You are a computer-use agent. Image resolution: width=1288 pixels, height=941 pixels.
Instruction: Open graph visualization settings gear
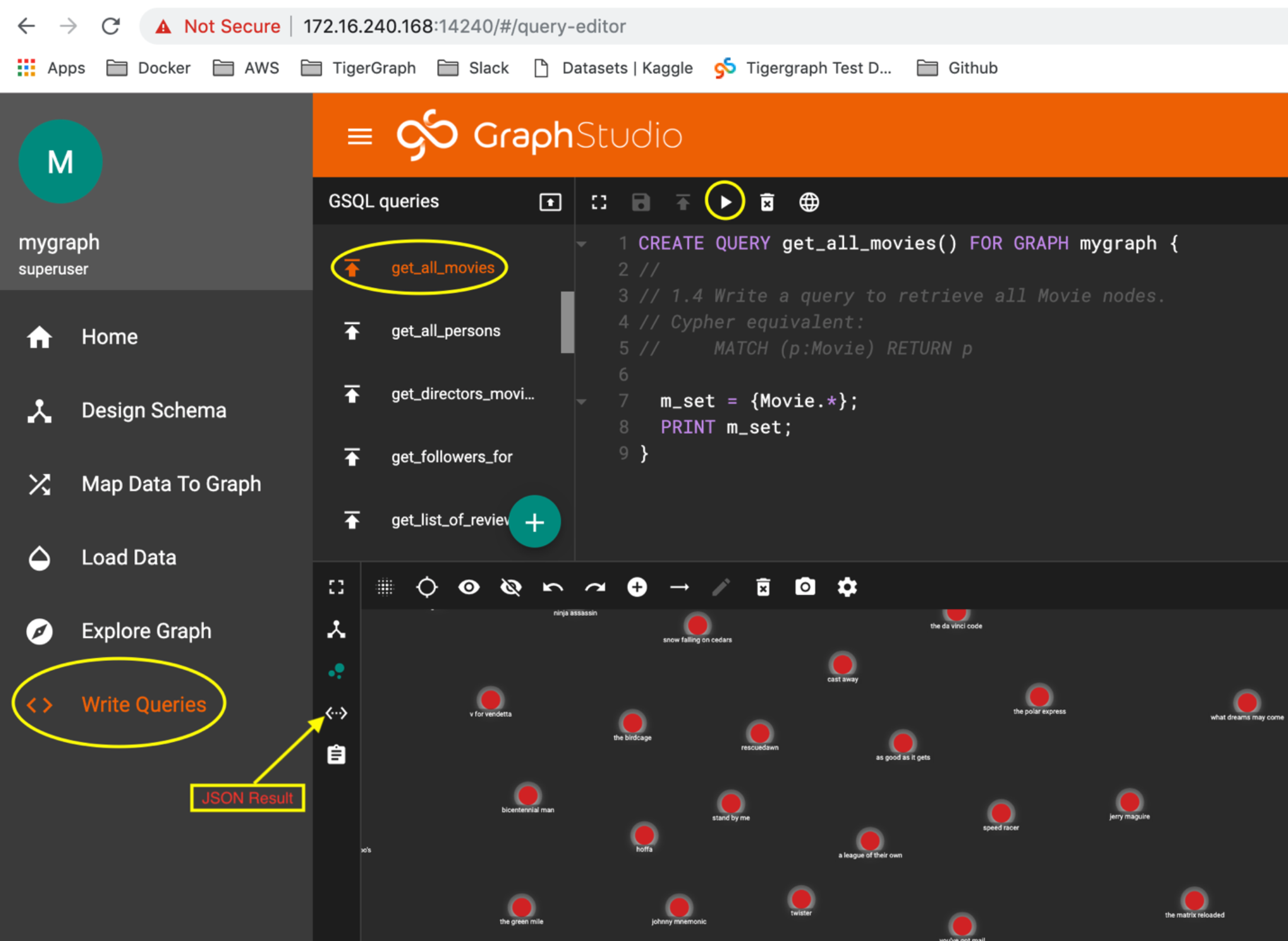tap(847, 587)
